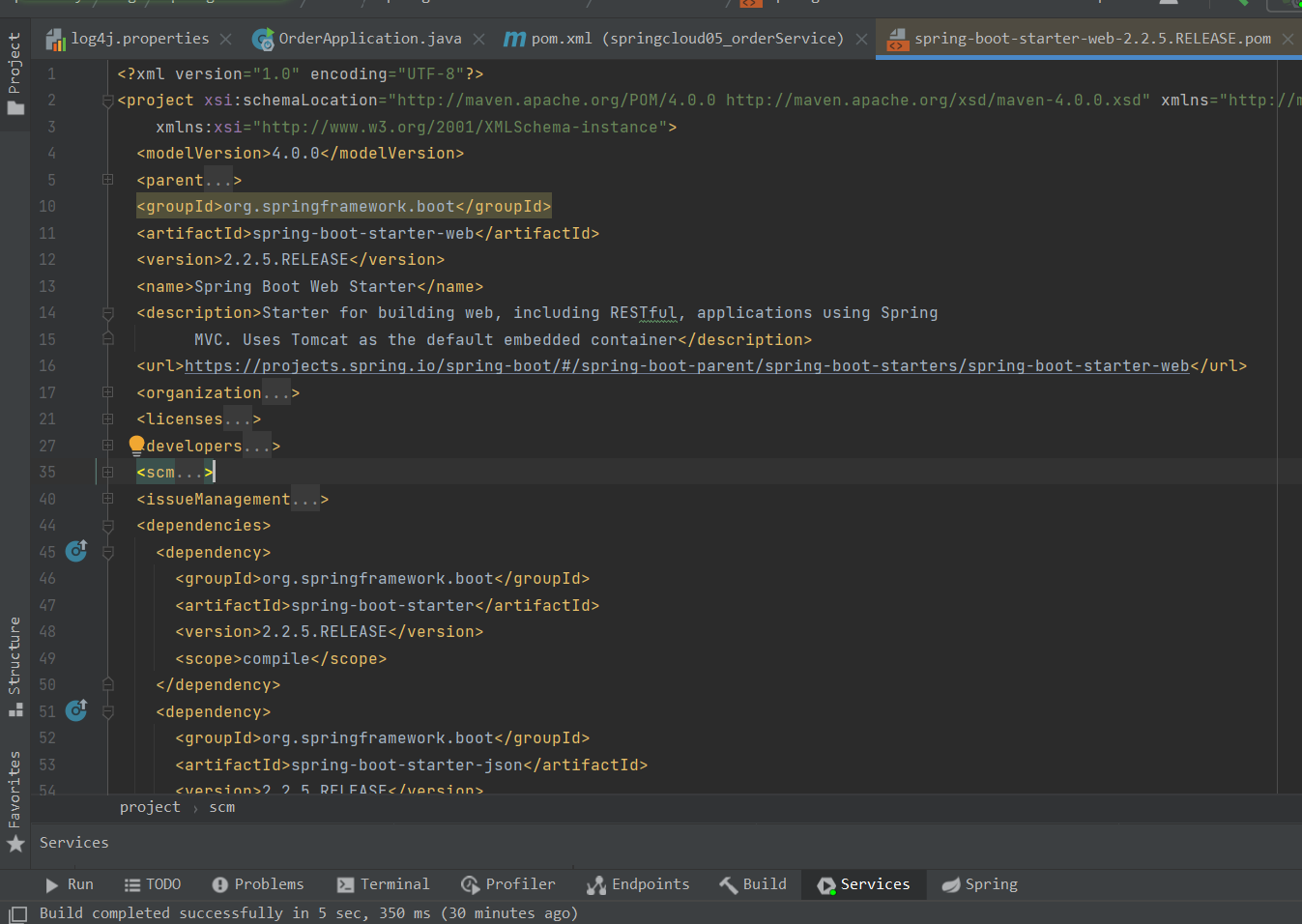Toggle the Services tool window button
This screenshot has height=924, width=1302.
[x=863, y=884]
